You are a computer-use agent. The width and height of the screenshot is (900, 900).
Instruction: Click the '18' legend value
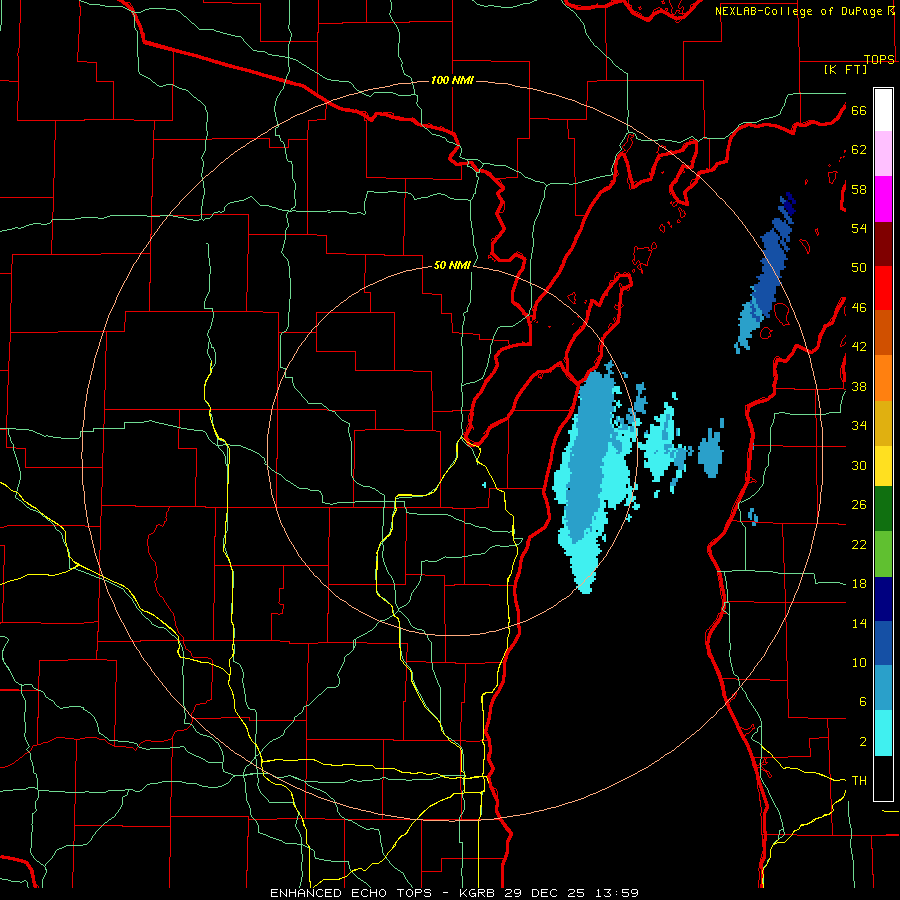point(859,584)
